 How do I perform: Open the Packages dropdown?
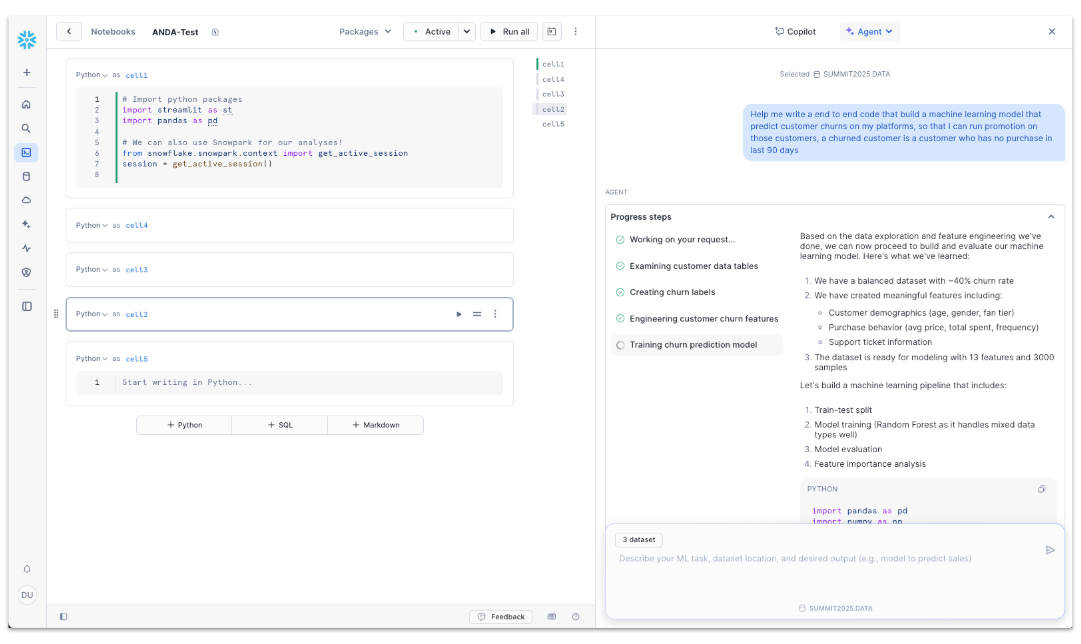click(x=364, y=31)
